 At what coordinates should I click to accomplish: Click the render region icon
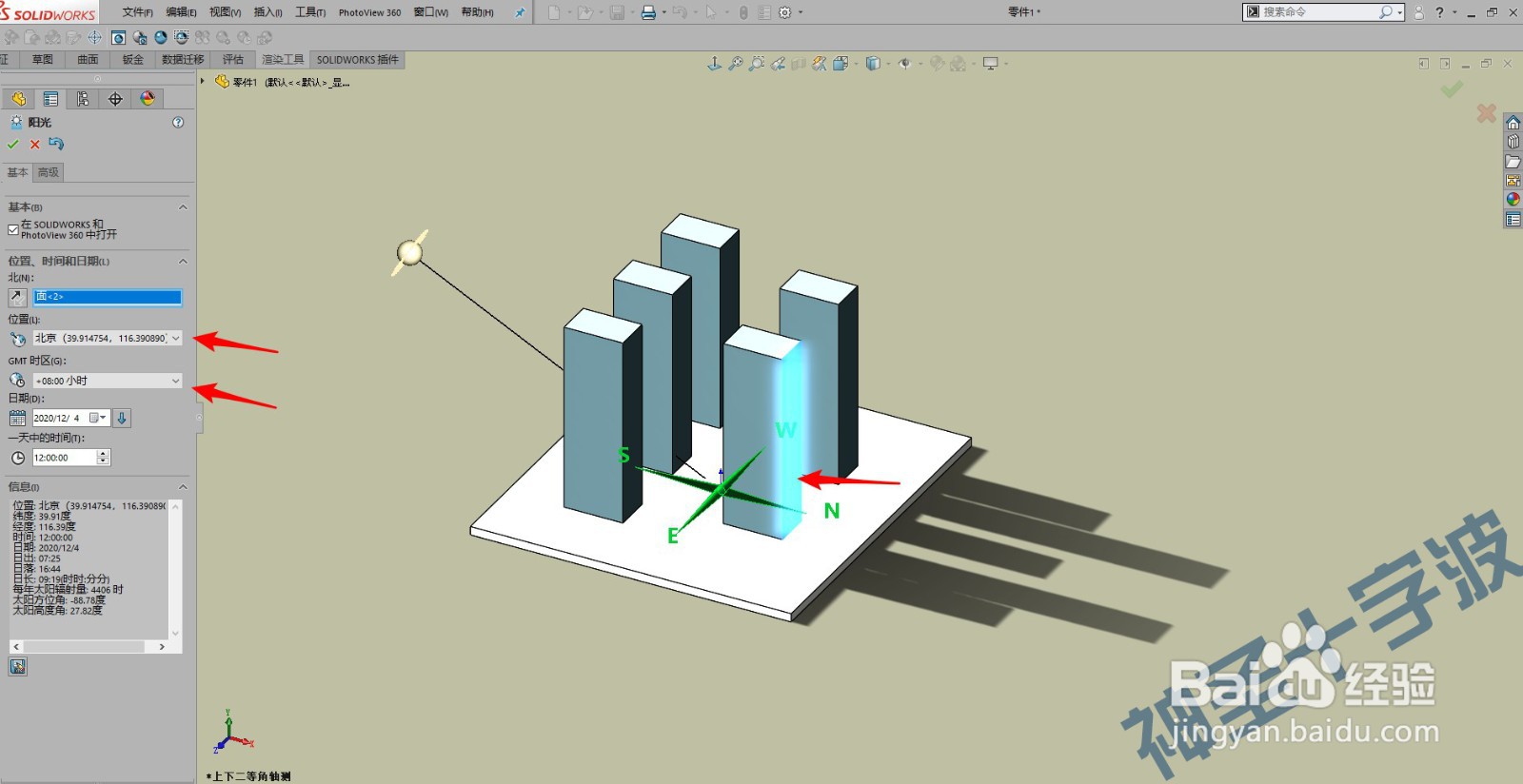(x=181, y=38)
